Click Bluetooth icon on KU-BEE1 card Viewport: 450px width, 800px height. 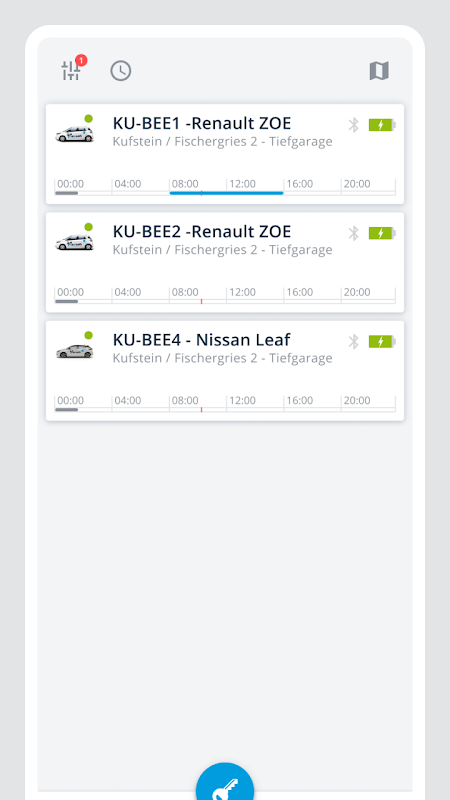coord(354,125)
